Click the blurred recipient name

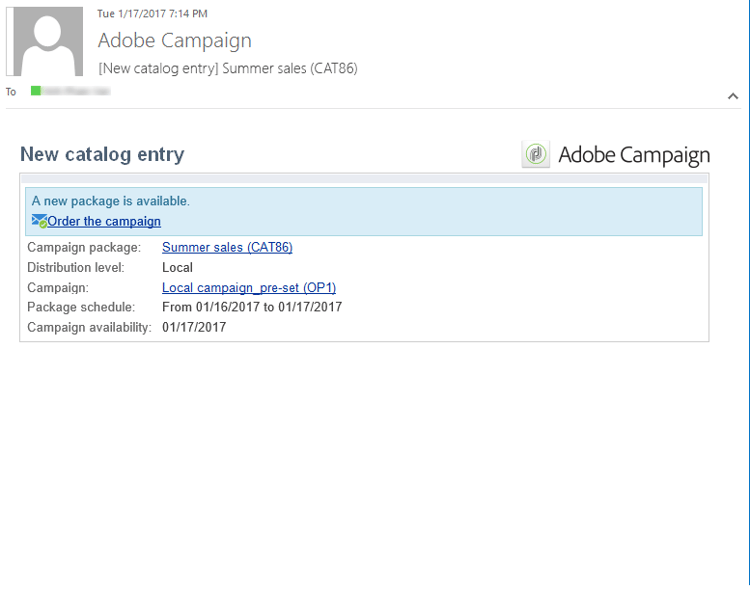77,91
